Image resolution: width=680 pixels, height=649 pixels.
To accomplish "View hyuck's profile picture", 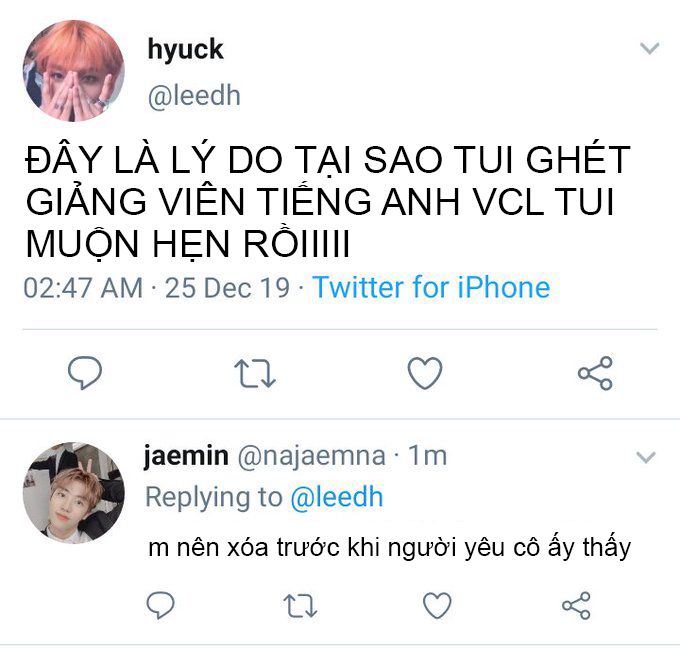I will (74, 71).
